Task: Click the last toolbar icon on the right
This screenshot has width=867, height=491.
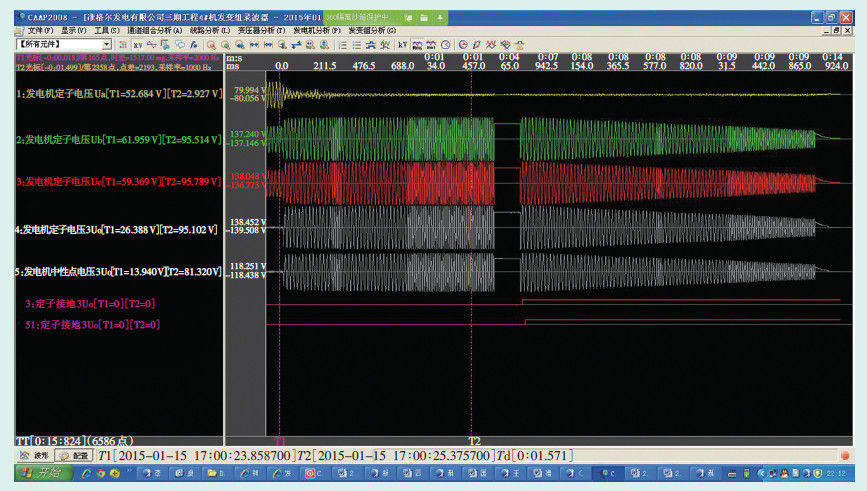Action: coord(519,45)
